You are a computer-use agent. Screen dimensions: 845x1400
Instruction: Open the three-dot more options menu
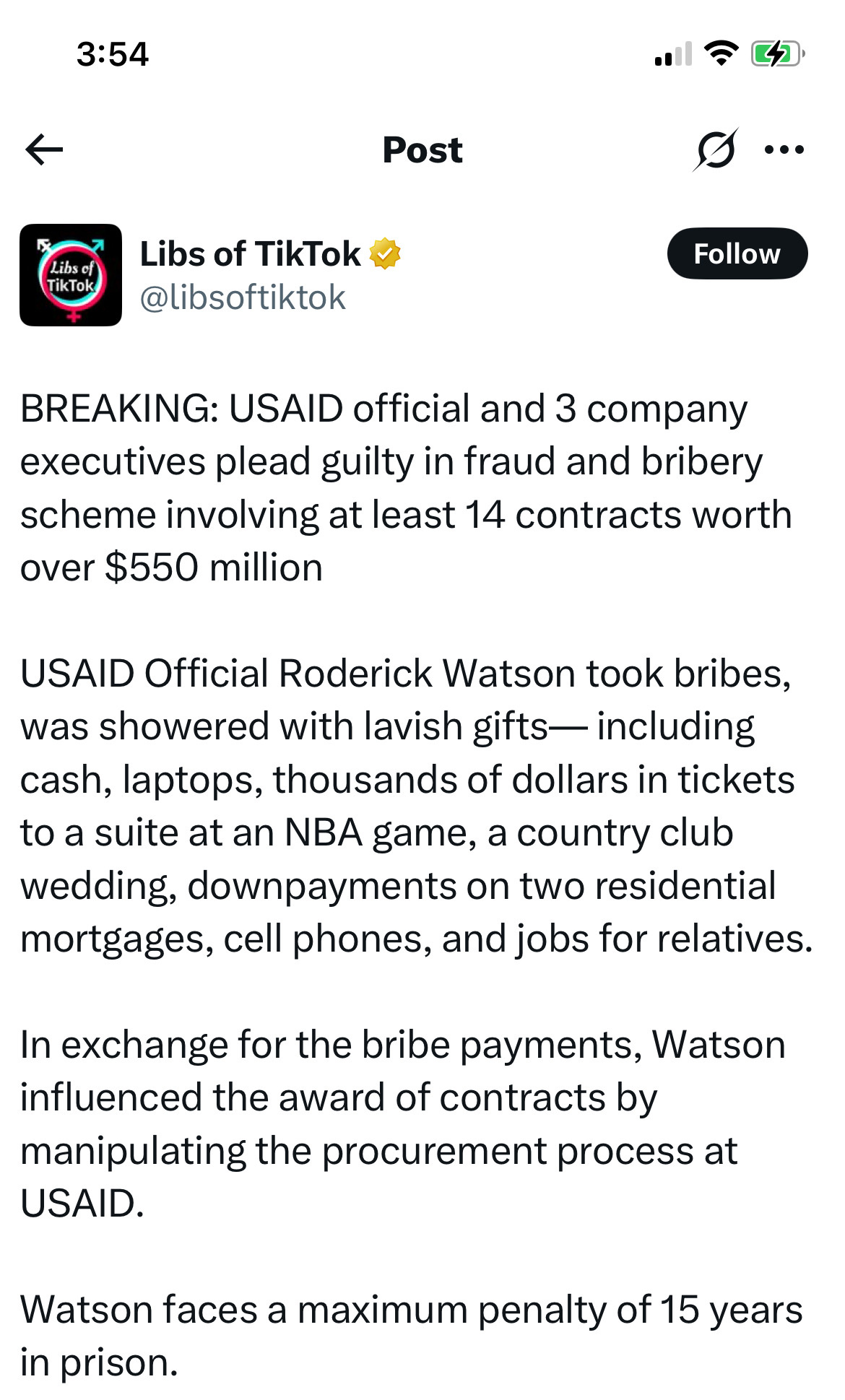pos(784,149)
